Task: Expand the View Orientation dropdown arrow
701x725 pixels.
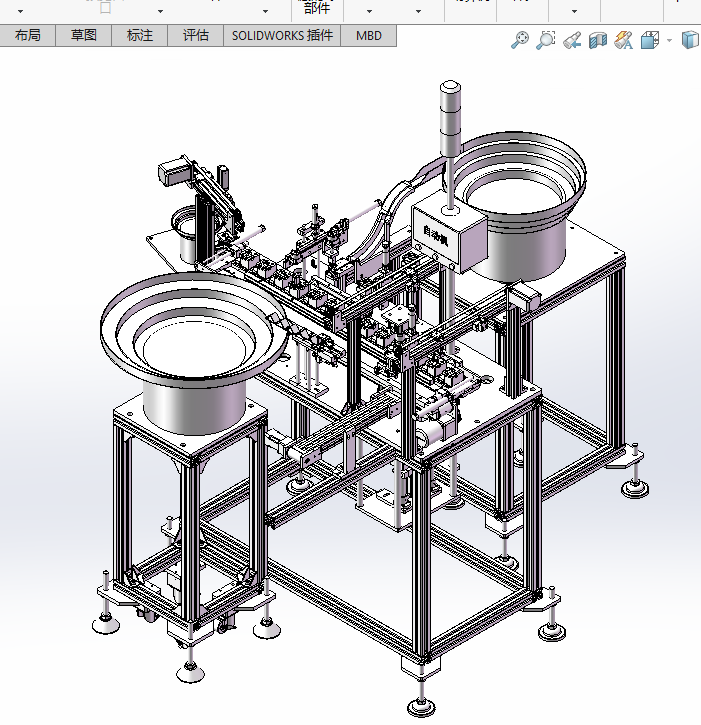Action: pos(669,41)
